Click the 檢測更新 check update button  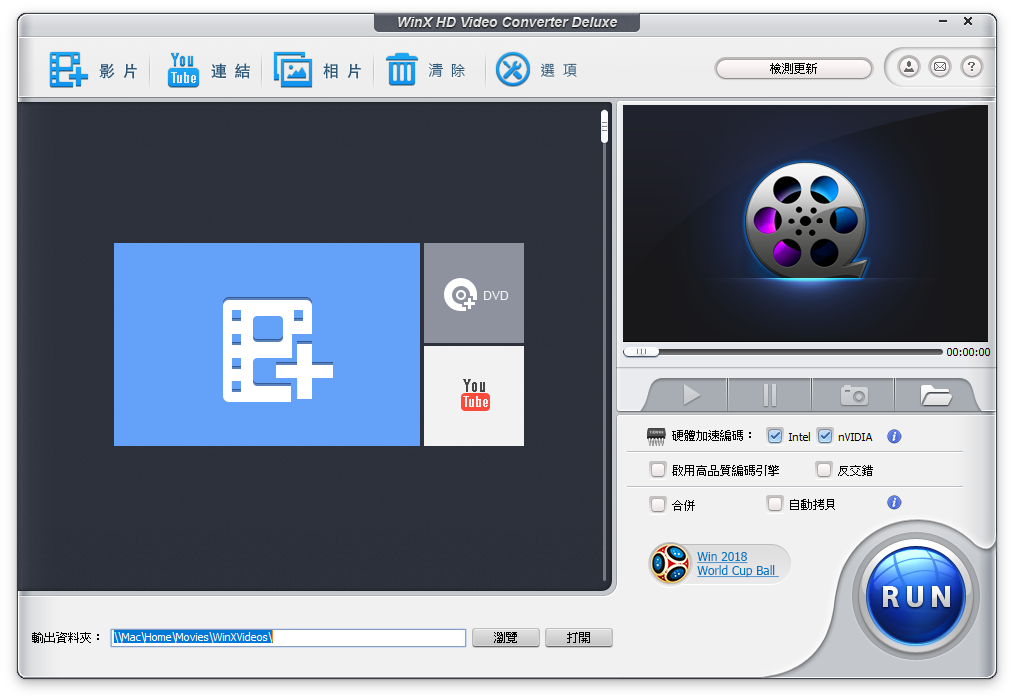[x=793, y=69]
